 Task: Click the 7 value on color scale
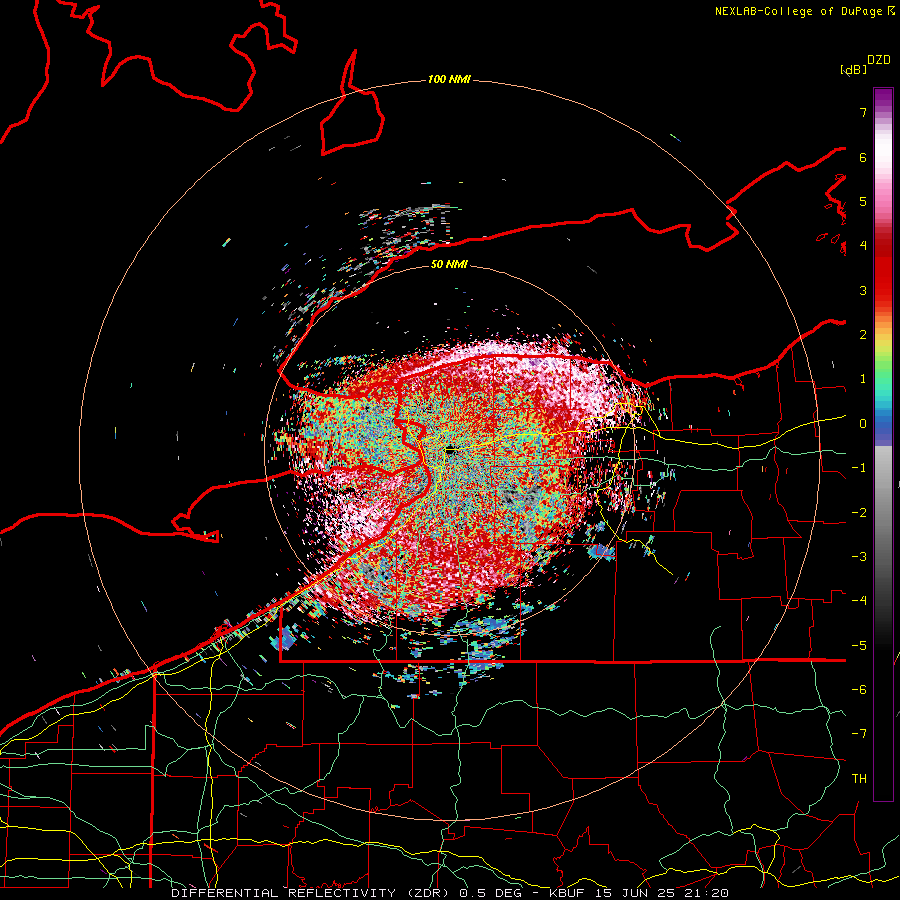point(863,112)
